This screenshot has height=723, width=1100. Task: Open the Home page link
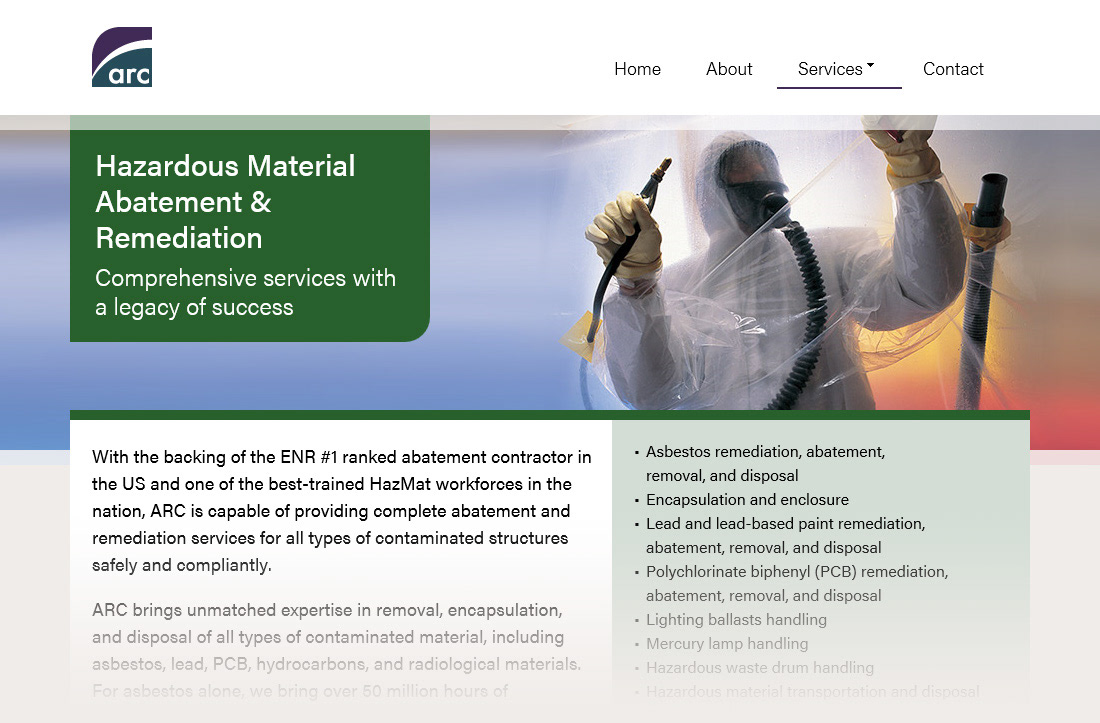point(637,69)
